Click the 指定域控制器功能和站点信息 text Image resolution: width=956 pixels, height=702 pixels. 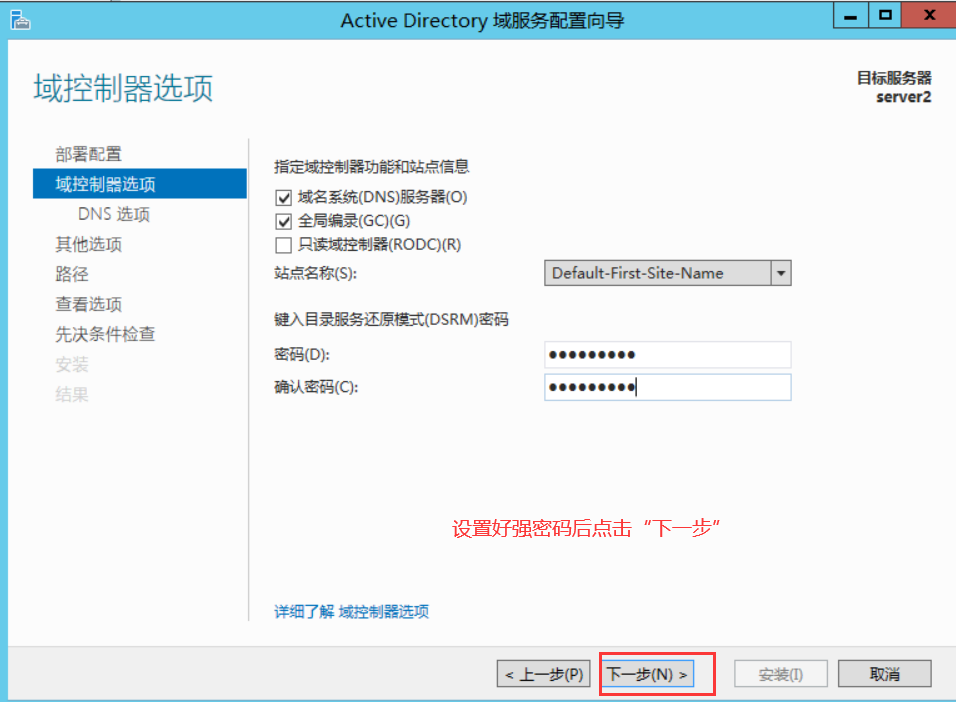(x=371, y=167)
